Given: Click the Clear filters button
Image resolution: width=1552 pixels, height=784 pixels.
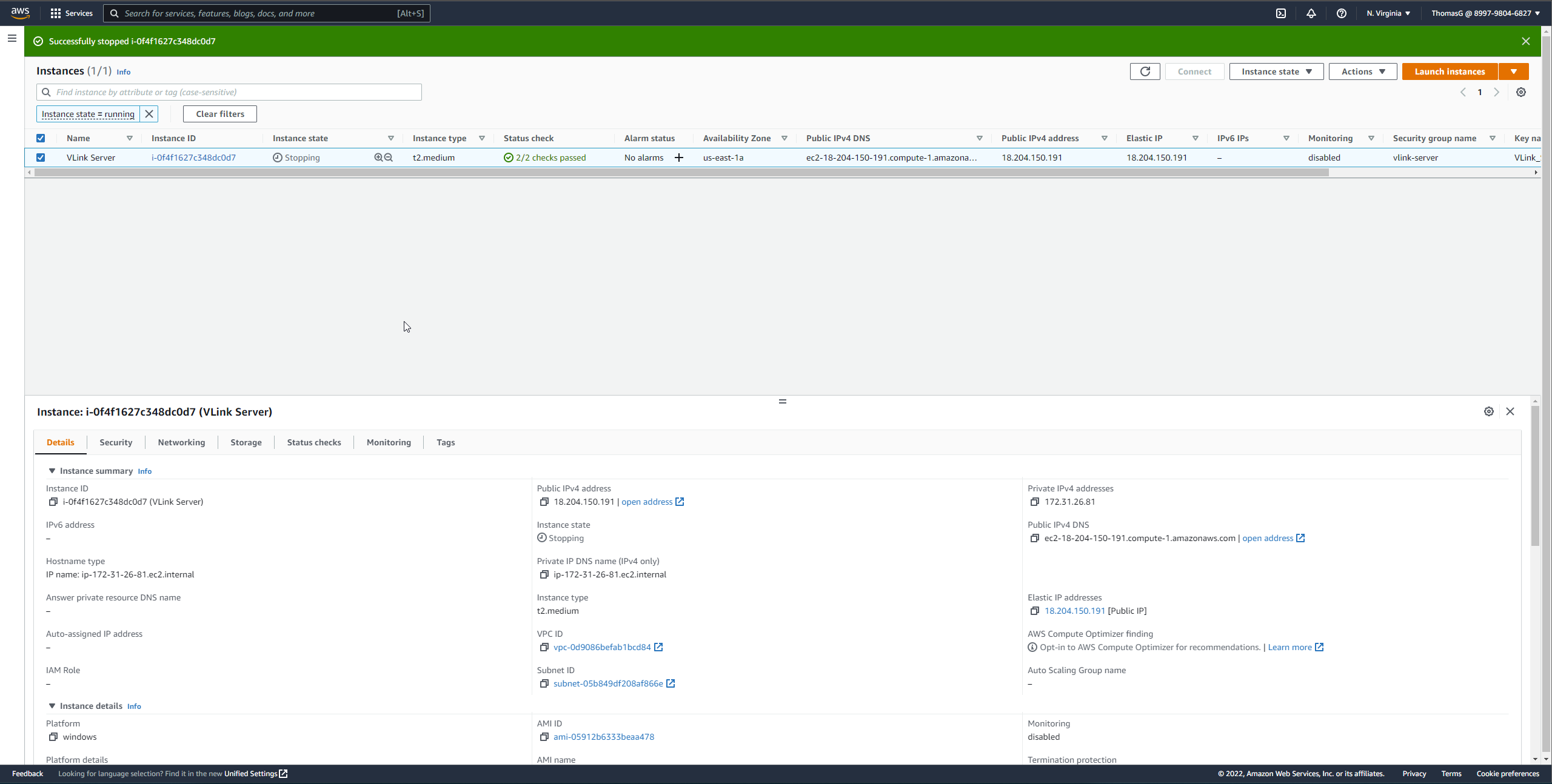Looking at the screenshot, I should 220,114.
